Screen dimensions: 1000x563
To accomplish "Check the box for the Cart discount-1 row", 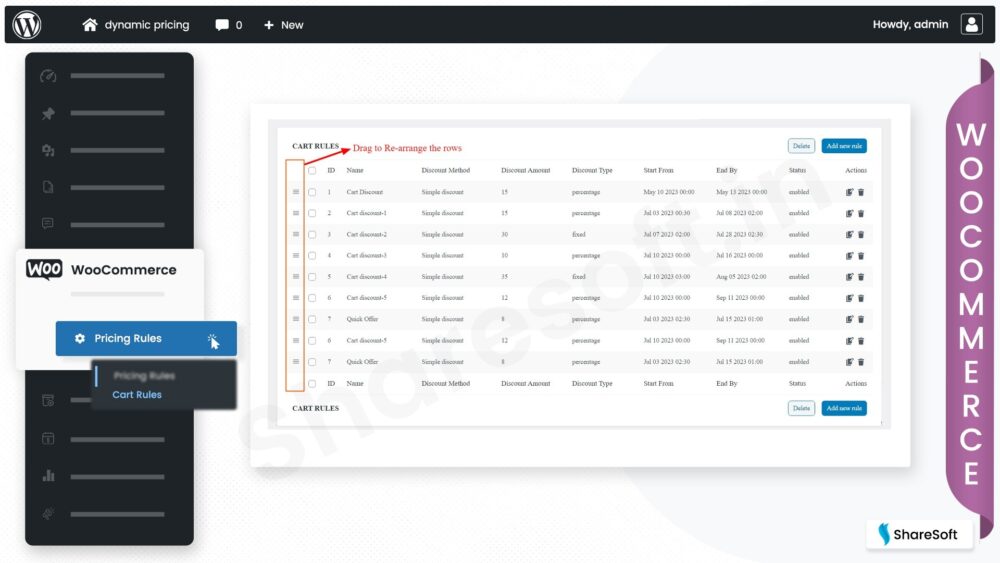I will pos(312,213).
